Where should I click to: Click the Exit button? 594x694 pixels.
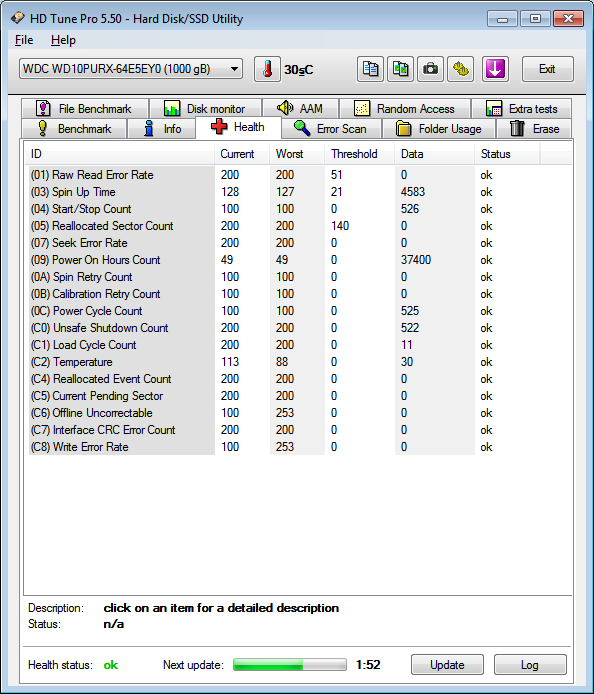click(548, 69)
